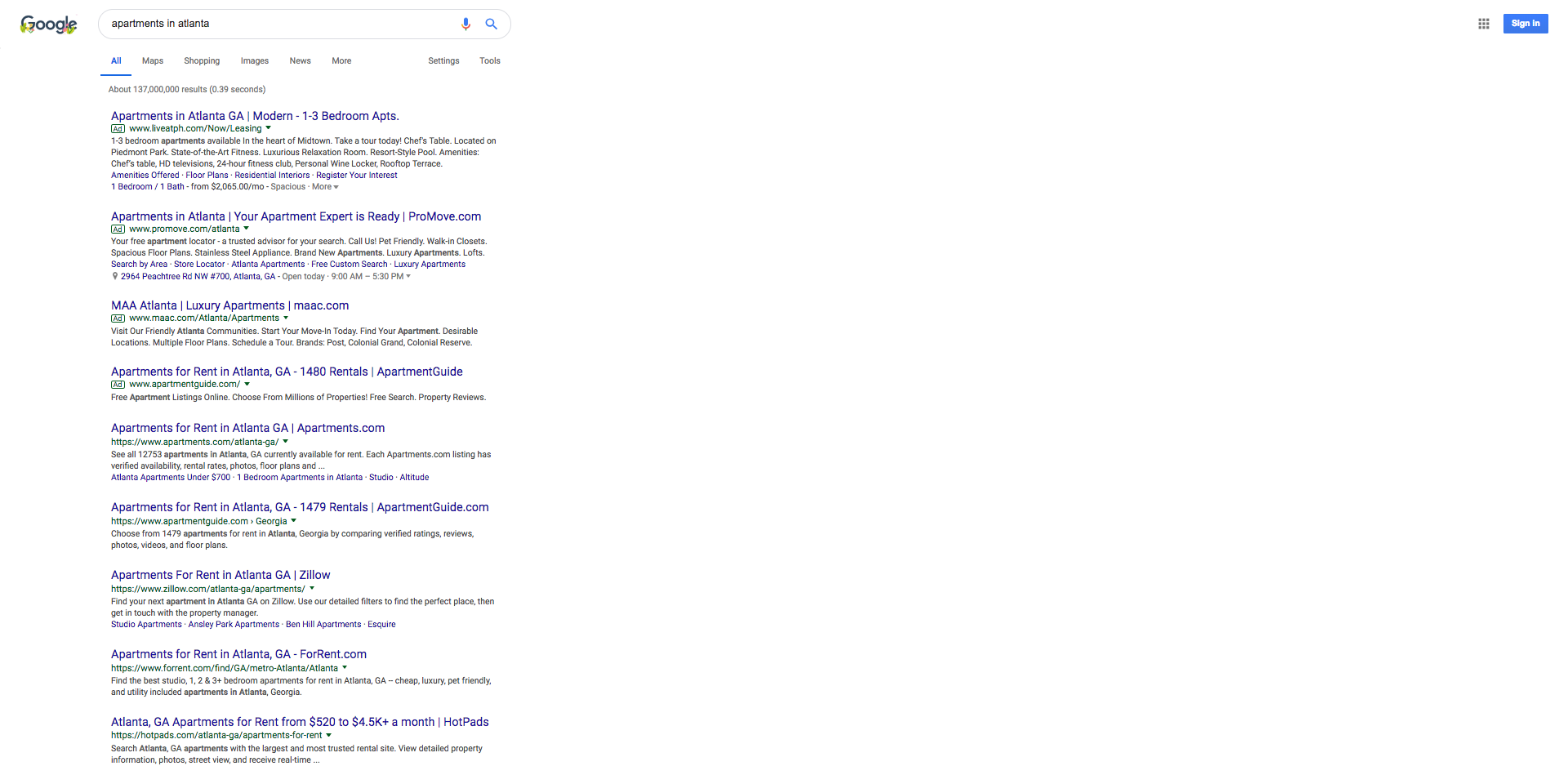Open Apartments.com result title

coord(247,428)
